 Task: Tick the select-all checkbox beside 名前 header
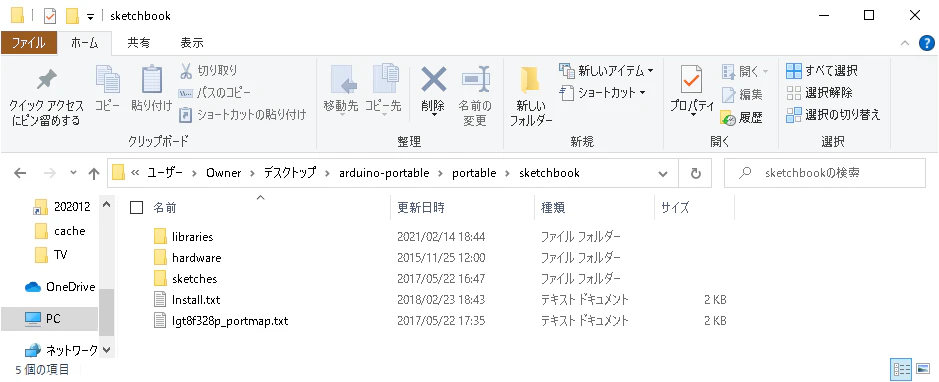tap(137, 208)
